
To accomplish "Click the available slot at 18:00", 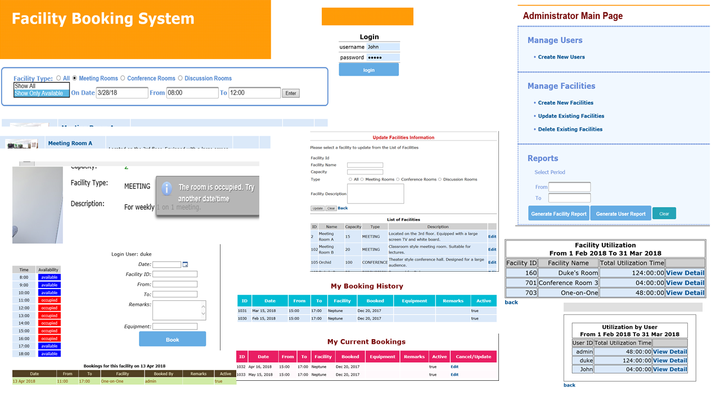I will click(x=49, y=354).
